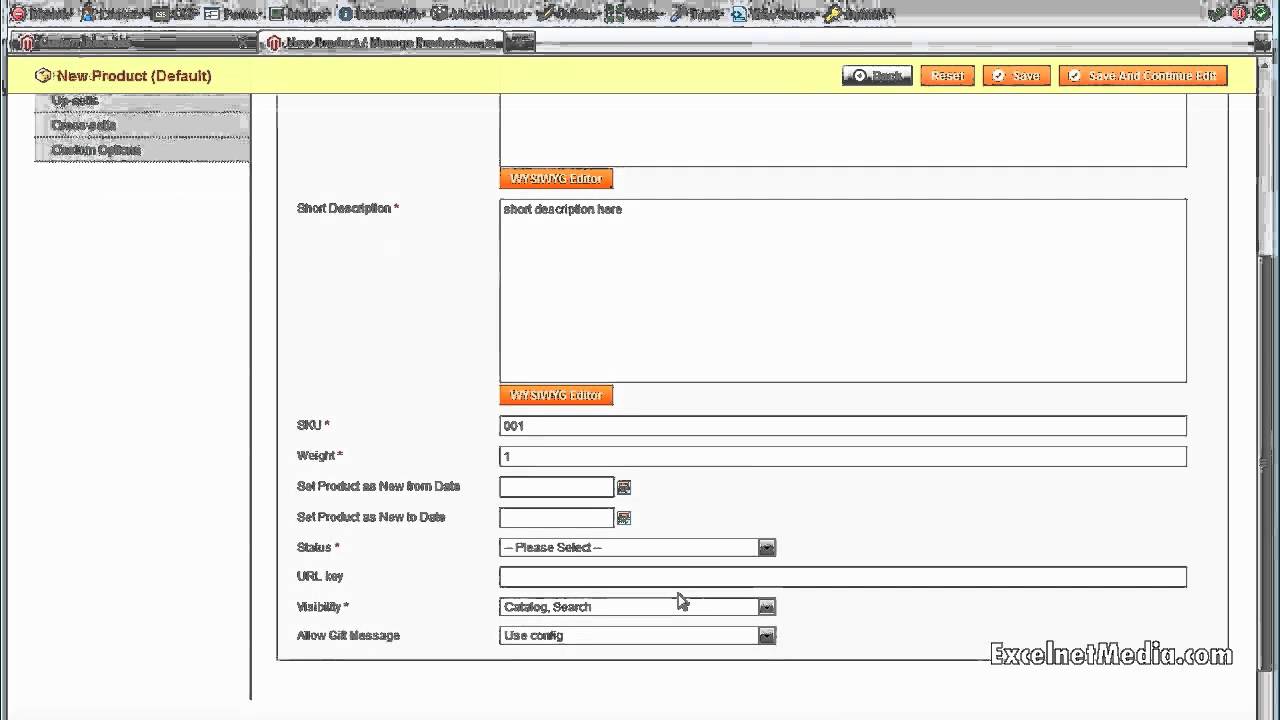The width and height of the screenshot is (1280, 720).
Task: Click the Reset button
Action: coord(947,76)
